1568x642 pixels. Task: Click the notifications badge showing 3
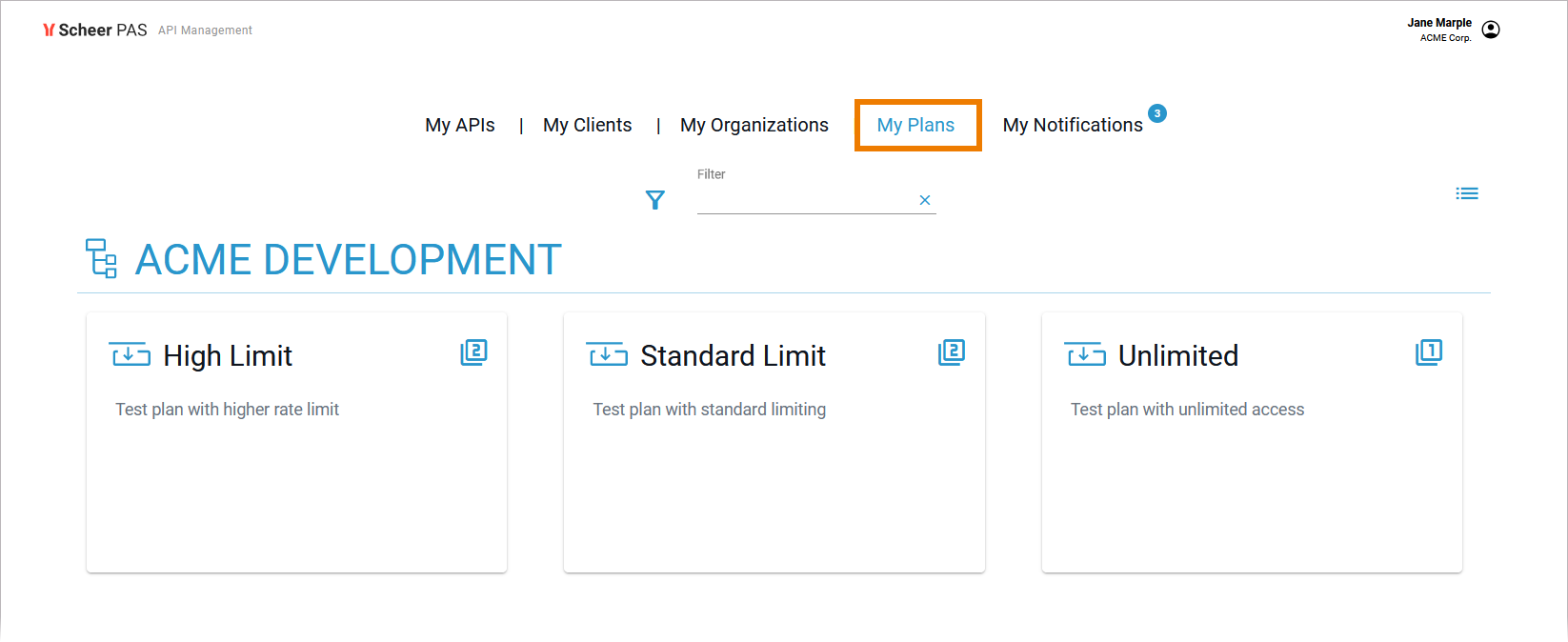point(1157,113)
